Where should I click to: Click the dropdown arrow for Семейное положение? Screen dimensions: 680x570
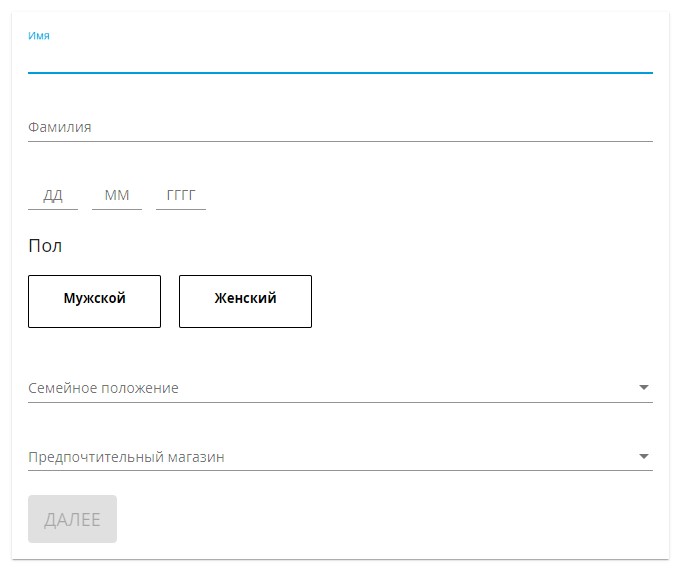(x=644, y=387)
